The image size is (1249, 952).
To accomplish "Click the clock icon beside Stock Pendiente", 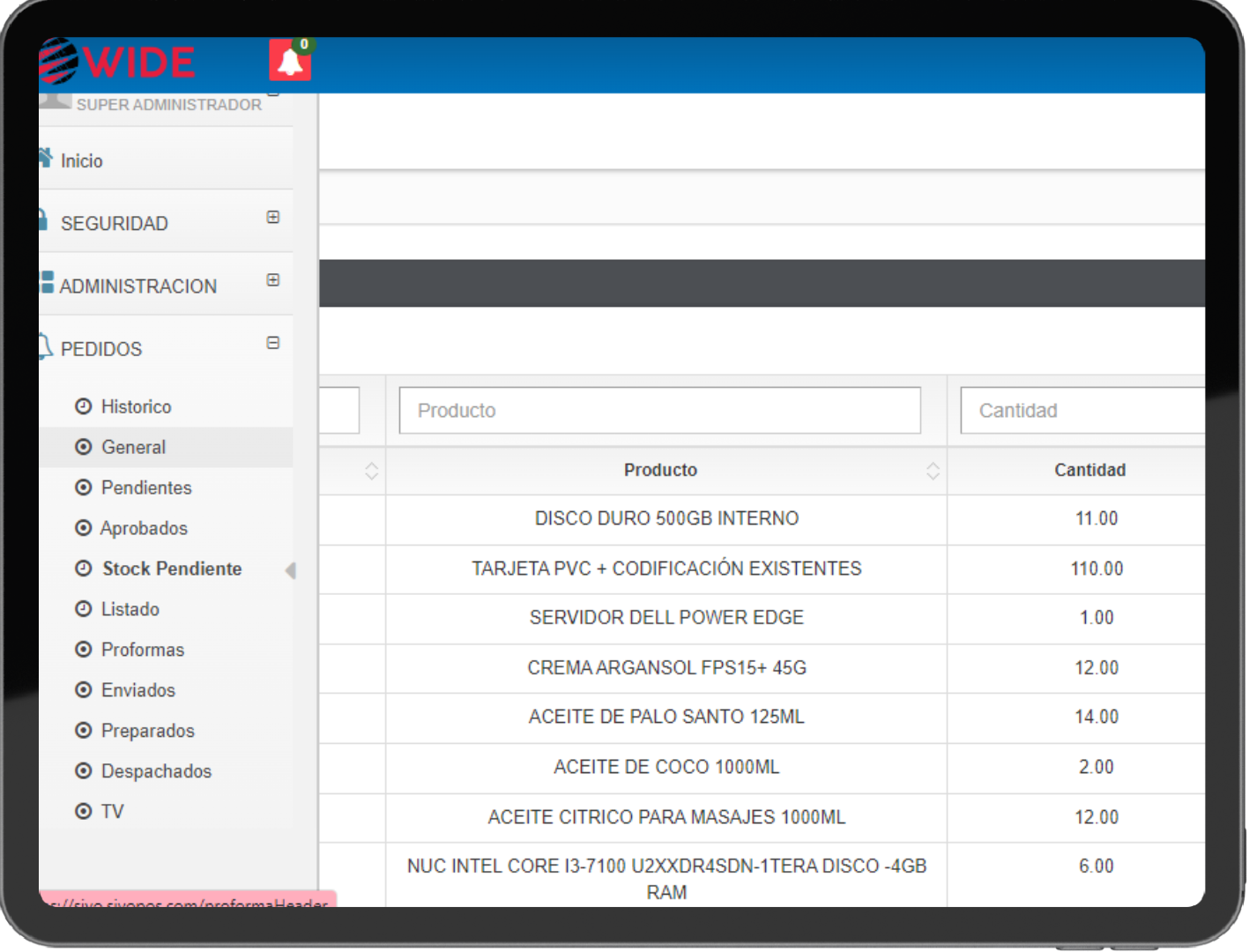I will point(84,569).
